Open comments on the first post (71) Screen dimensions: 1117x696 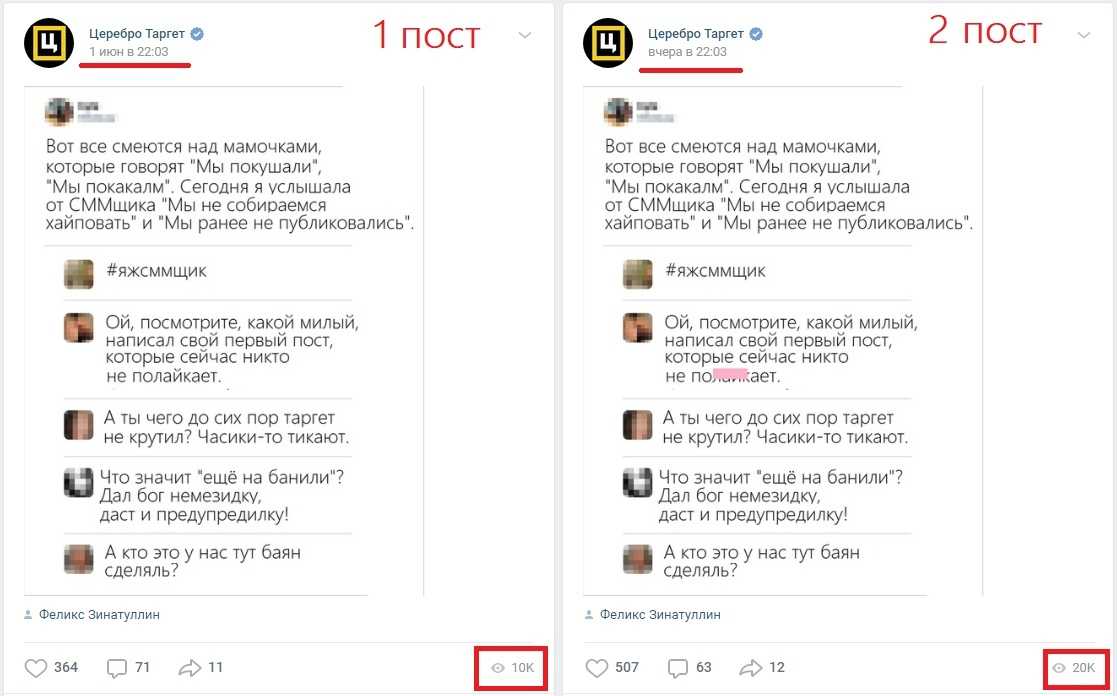[x=128, y=668]
